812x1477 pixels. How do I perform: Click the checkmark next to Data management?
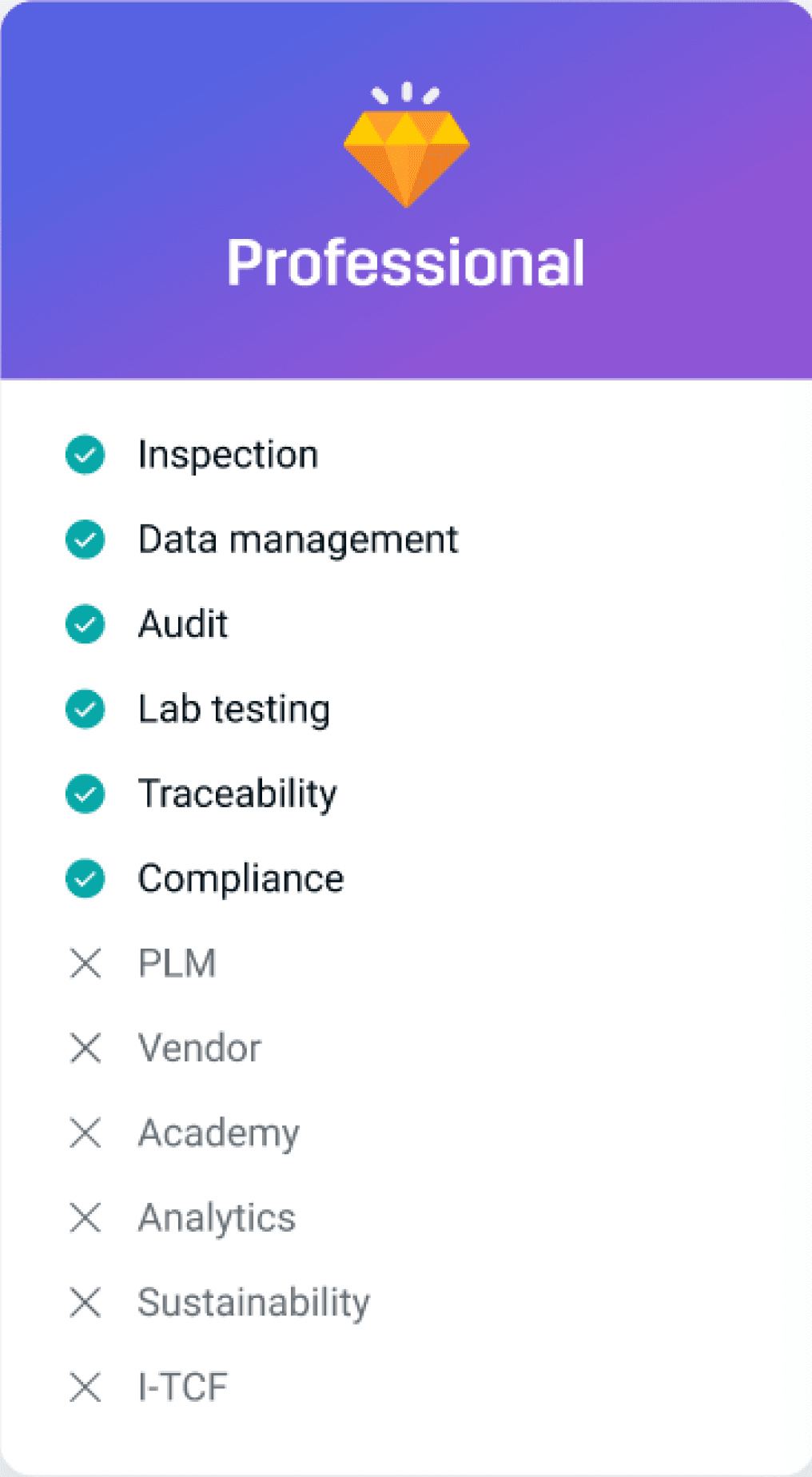tap(85, 539)
